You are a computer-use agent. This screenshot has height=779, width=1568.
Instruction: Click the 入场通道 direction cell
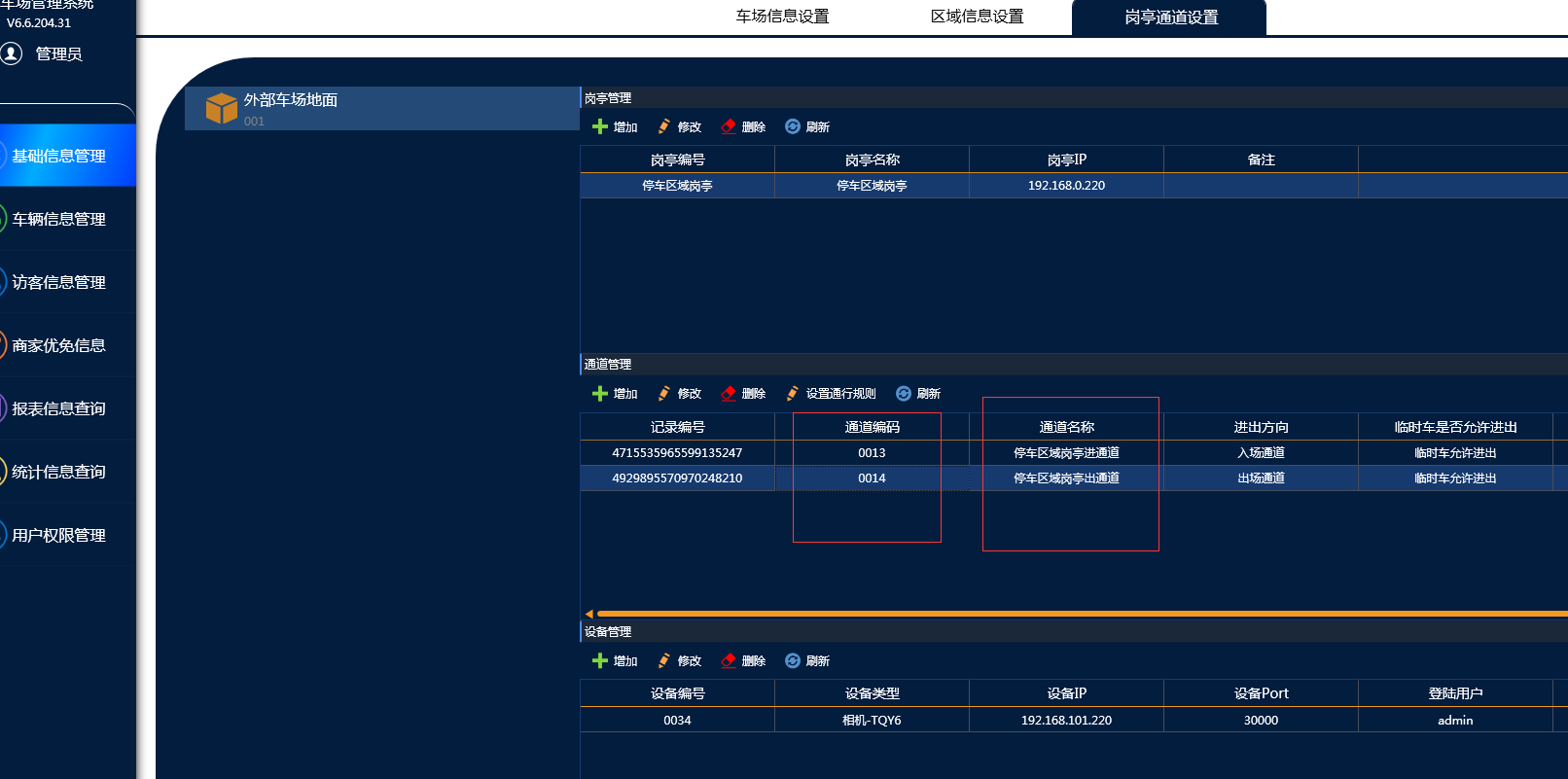point(1262,452)
